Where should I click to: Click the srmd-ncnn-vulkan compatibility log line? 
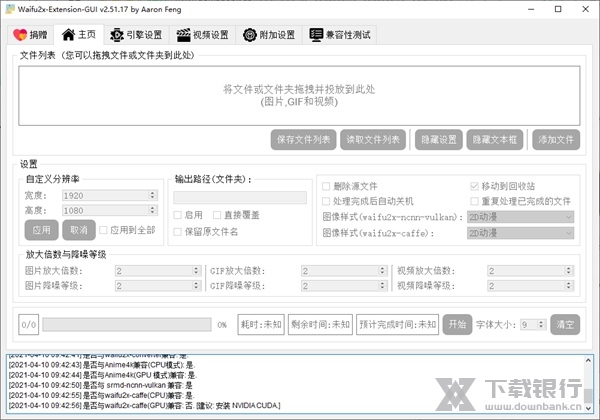tap(101, 385)
